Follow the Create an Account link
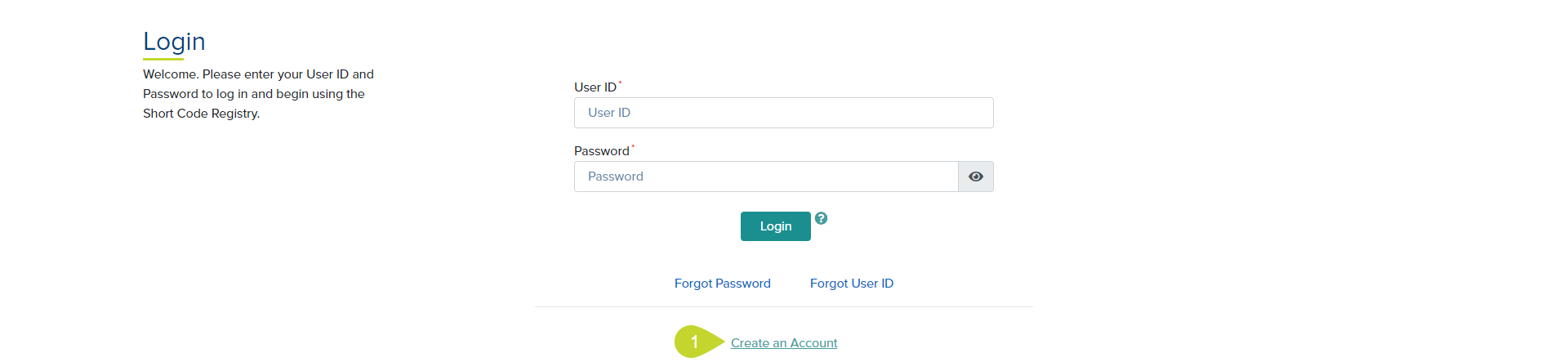The image size is (1568, 362). [x=784, y=343]
